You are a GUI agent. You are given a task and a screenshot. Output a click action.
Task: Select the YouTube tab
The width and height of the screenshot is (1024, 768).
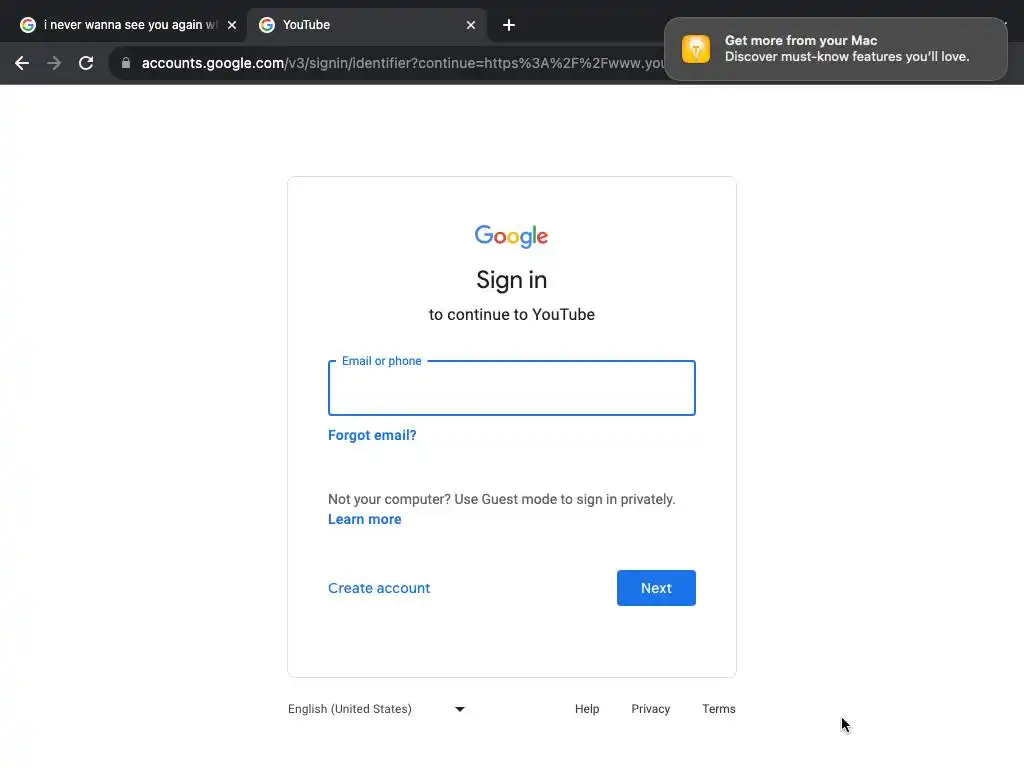tap(366, 25)
